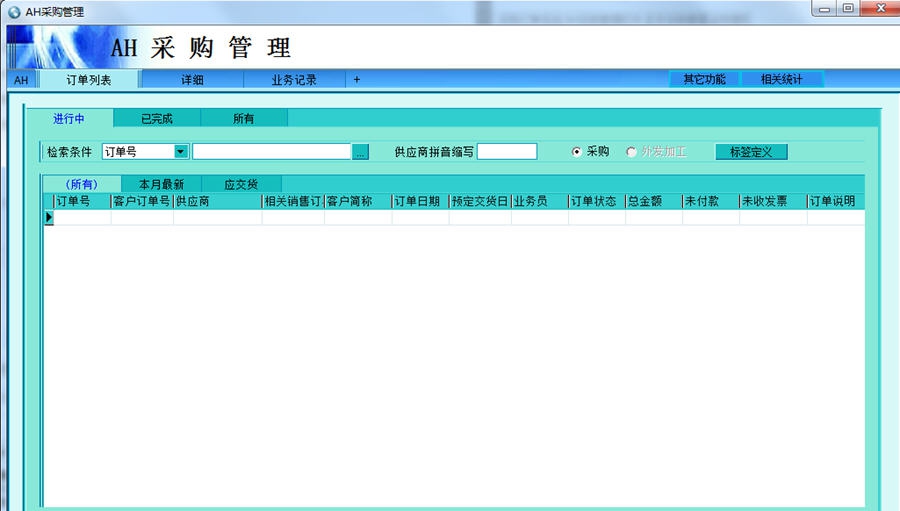
Task: Click the search keyword input field
Action: click(x=271, y=152)
